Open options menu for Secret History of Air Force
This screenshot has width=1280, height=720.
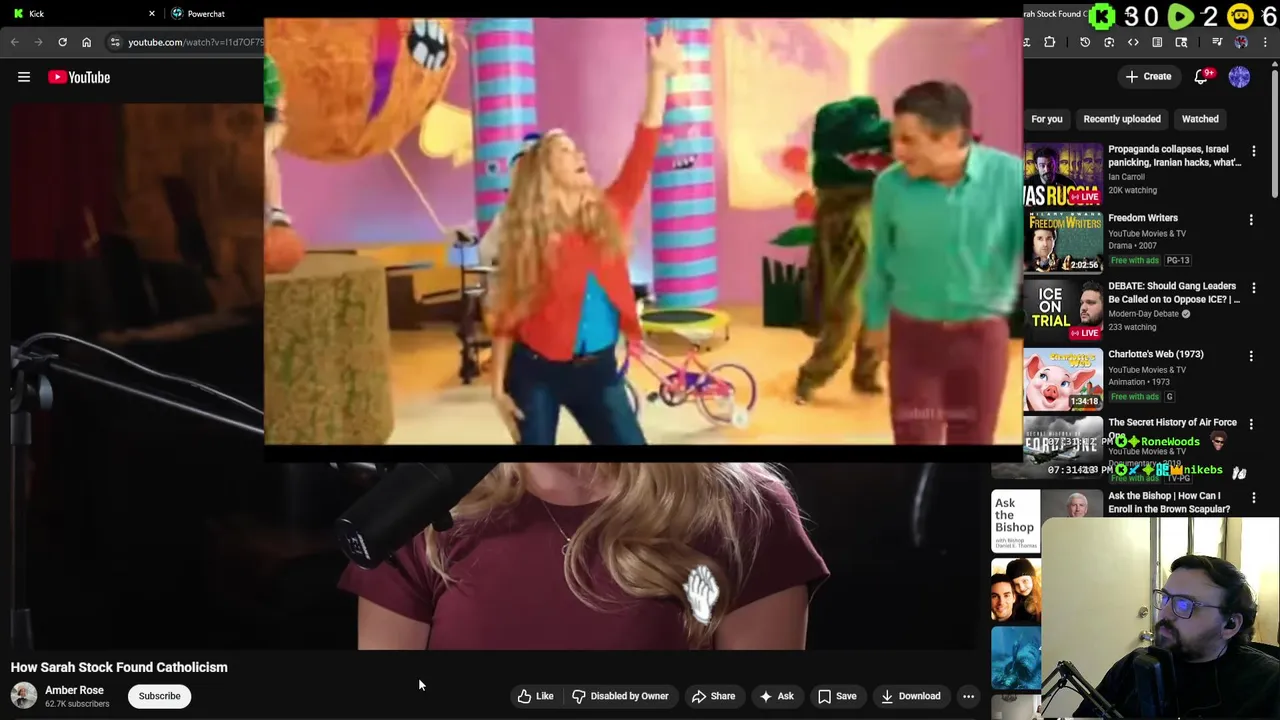coord(1251,424)
